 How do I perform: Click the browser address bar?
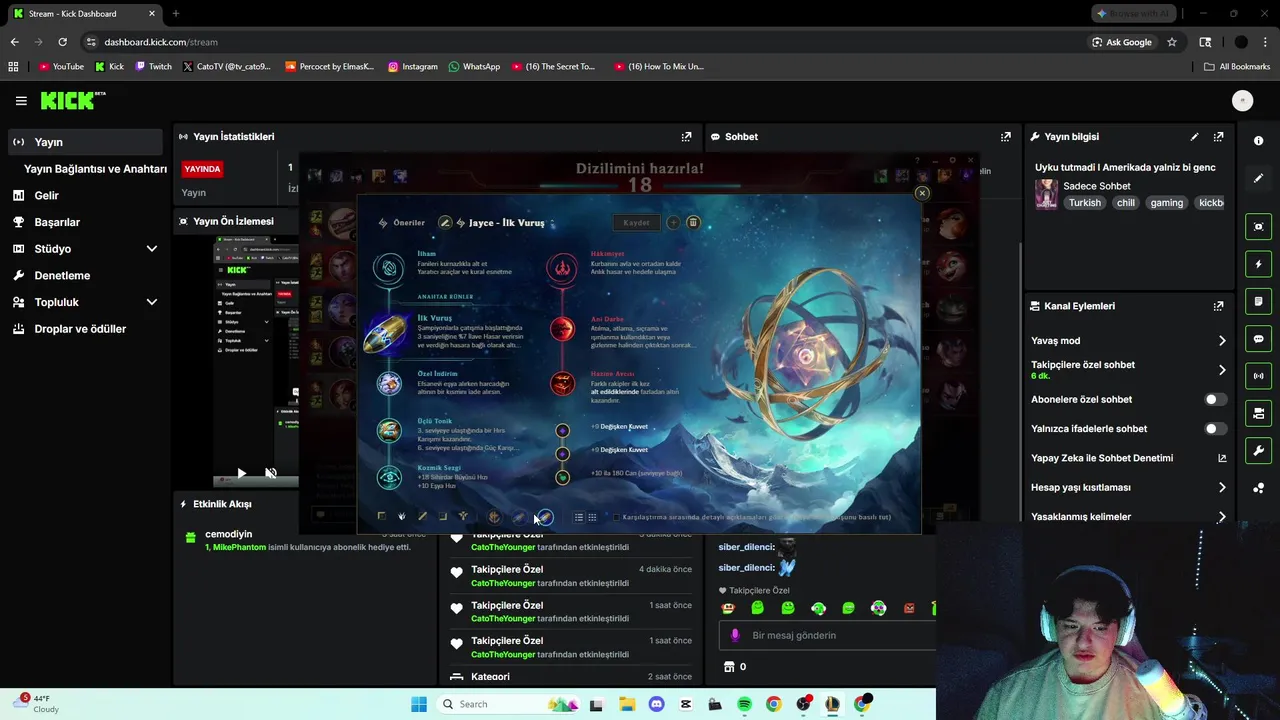point(580,42)
